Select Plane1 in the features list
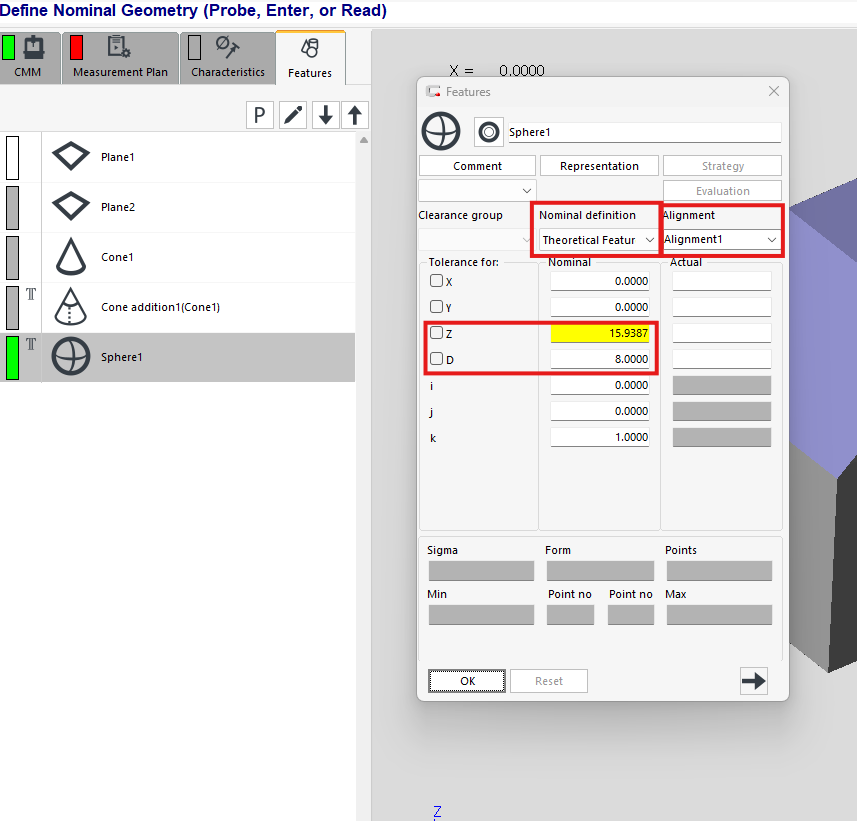The height and width of the screenshot is (821, 857). point(117,157)
